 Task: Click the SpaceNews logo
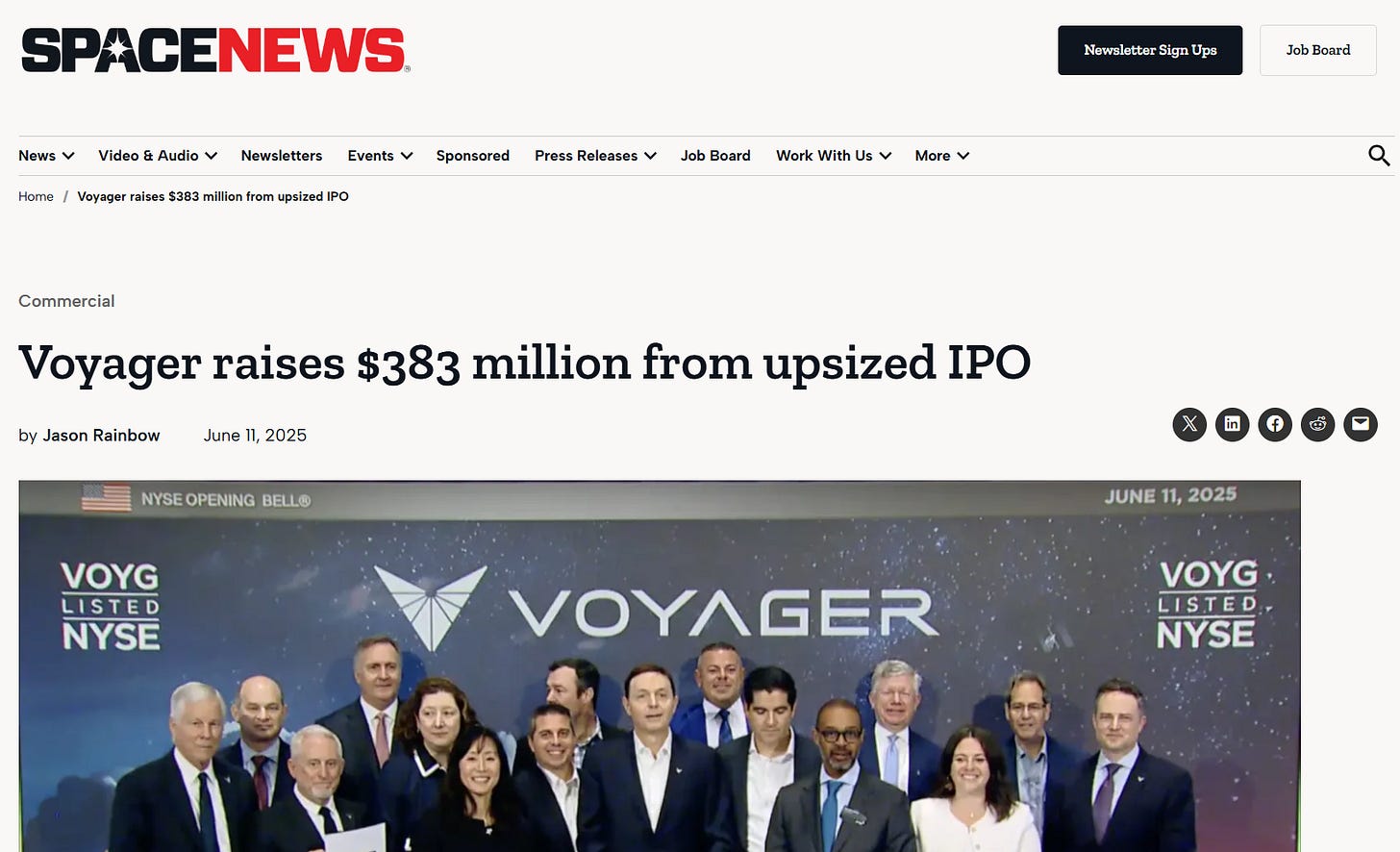215,50
